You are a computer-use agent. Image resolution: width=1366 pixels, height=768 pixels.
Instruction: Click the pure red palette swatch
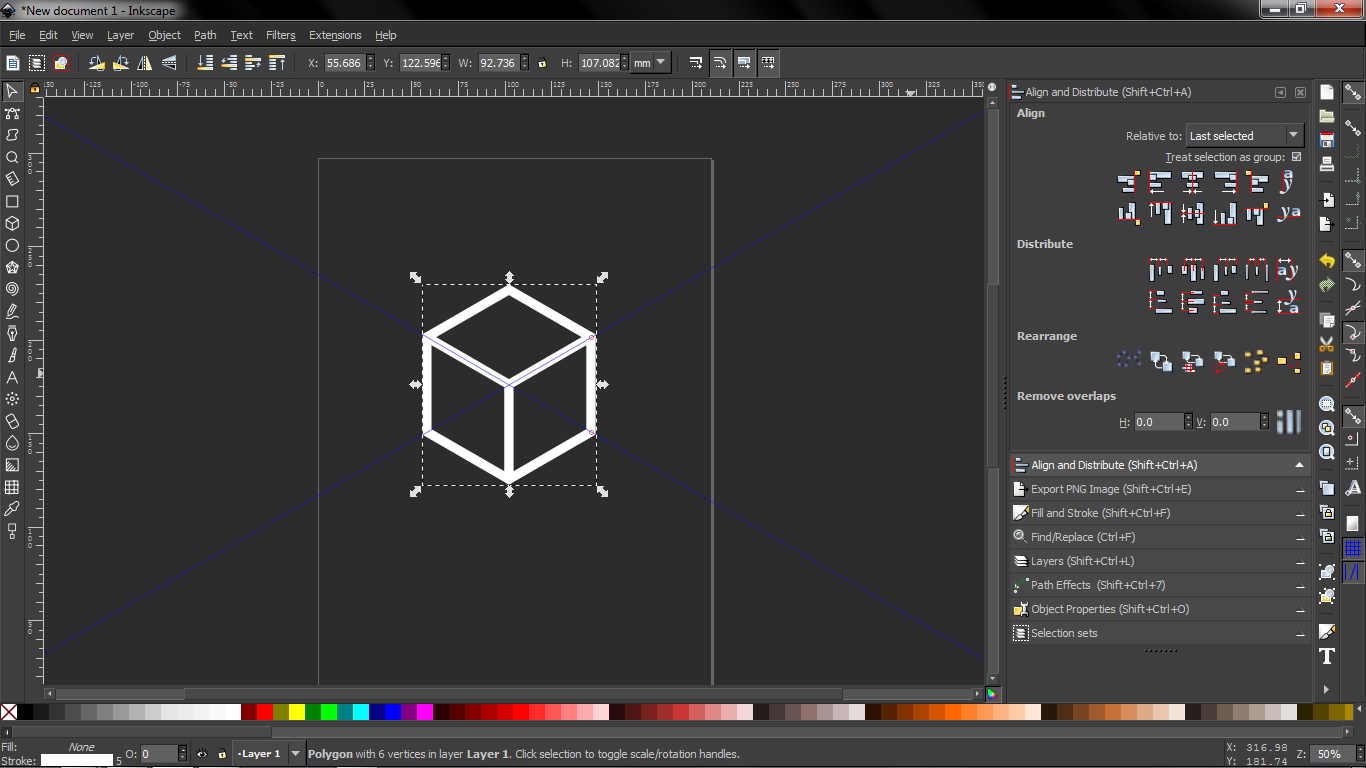265,712
